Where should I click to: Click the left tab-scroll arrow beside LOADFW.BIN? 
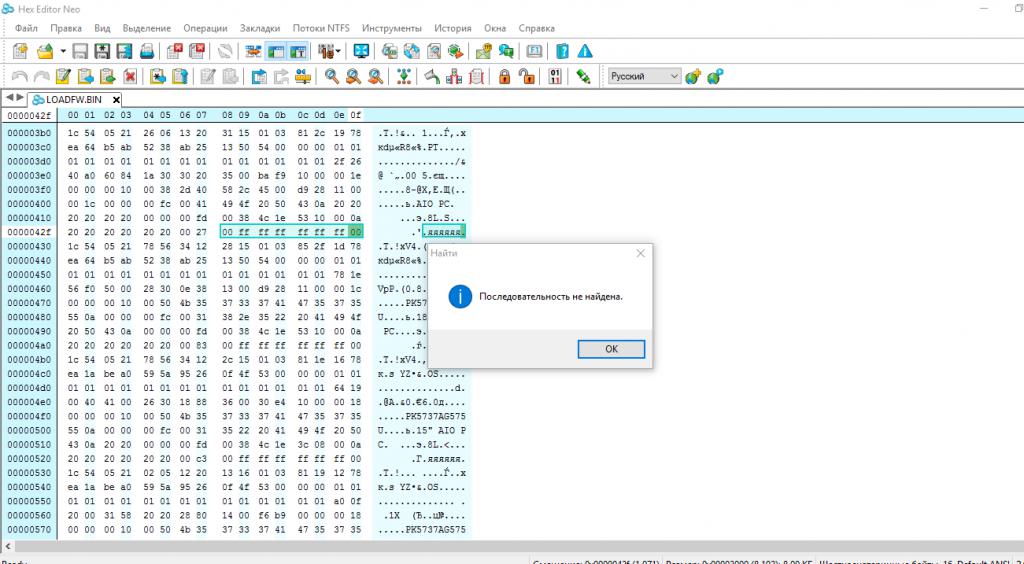coord(8,98)
